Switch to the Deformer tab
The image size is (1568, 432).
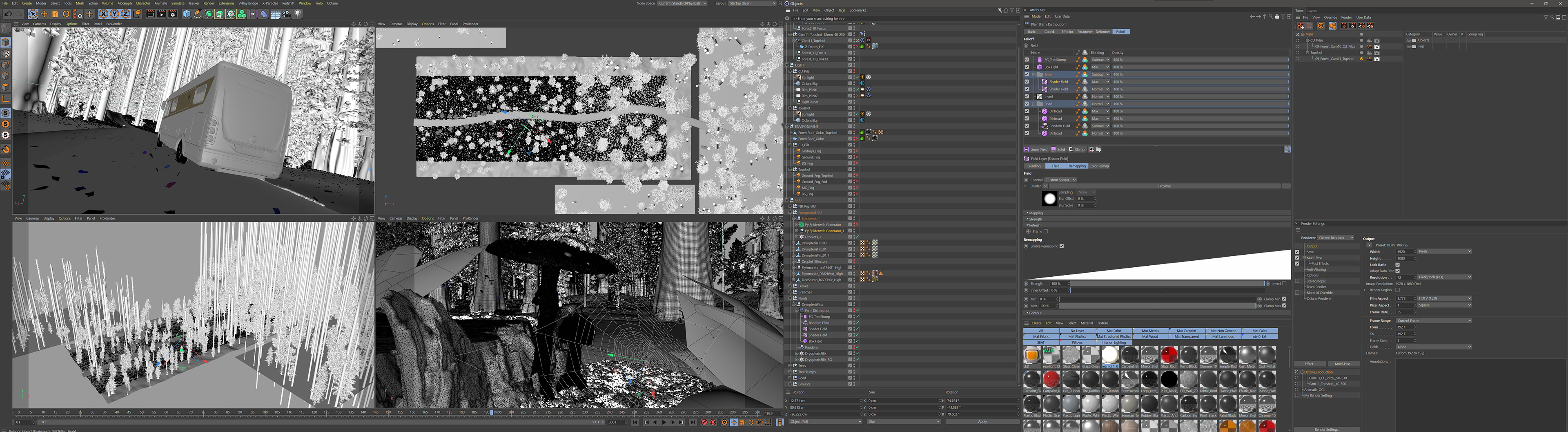pyautogui.click(x=1103, y=32)
